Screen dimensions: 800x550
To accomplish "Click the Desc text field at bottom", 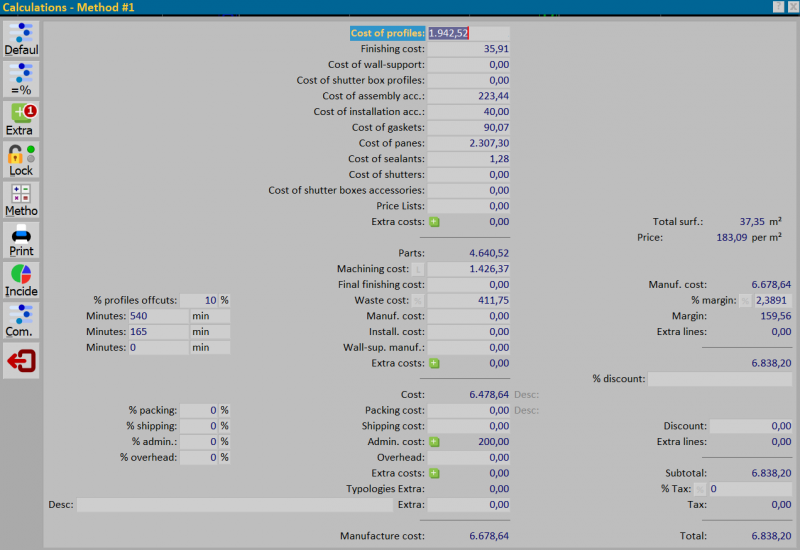I will (235, 505).
